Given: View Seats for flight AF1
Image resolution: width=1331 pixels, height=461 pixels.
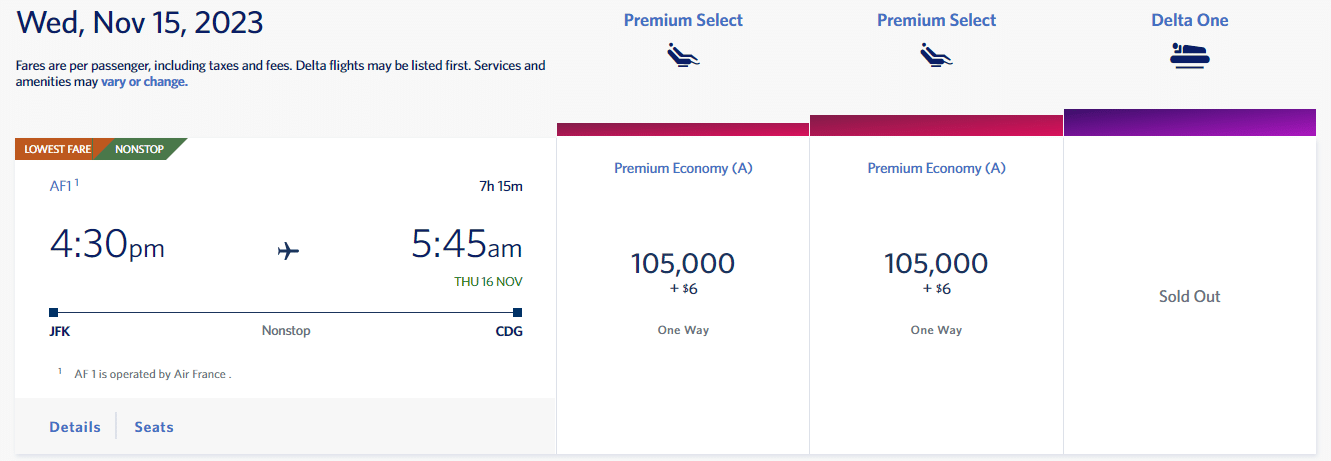Looking at the screenshot, I should point(154,427).
